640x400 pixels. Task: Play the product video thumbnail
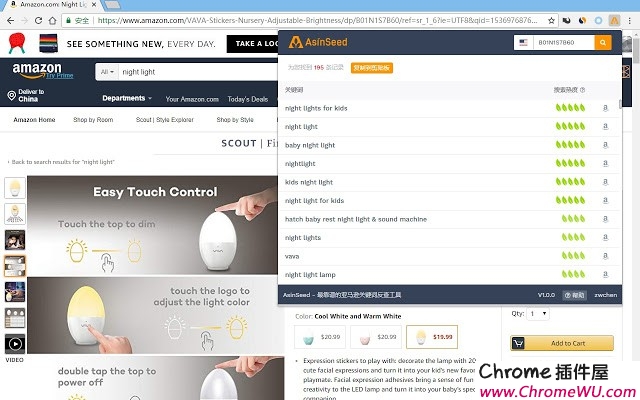click(15, 344)
